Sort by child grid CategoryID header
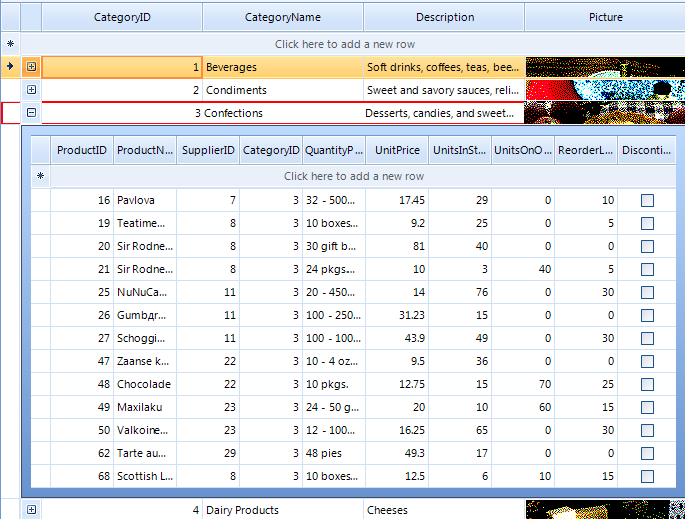This screenshot has width=685, height=519. coord(271,150)
